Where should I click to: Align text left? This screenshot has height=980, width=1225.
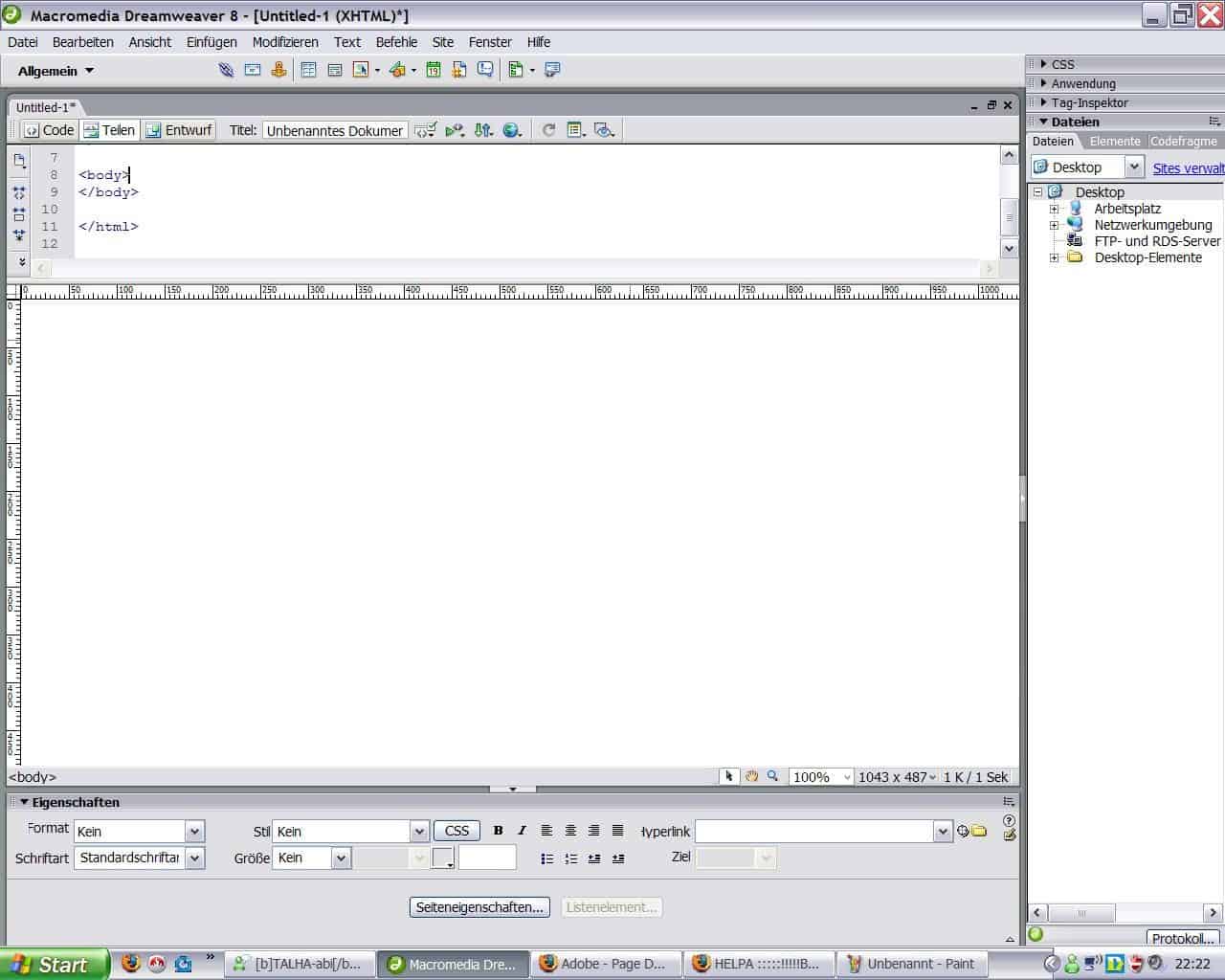546,831
